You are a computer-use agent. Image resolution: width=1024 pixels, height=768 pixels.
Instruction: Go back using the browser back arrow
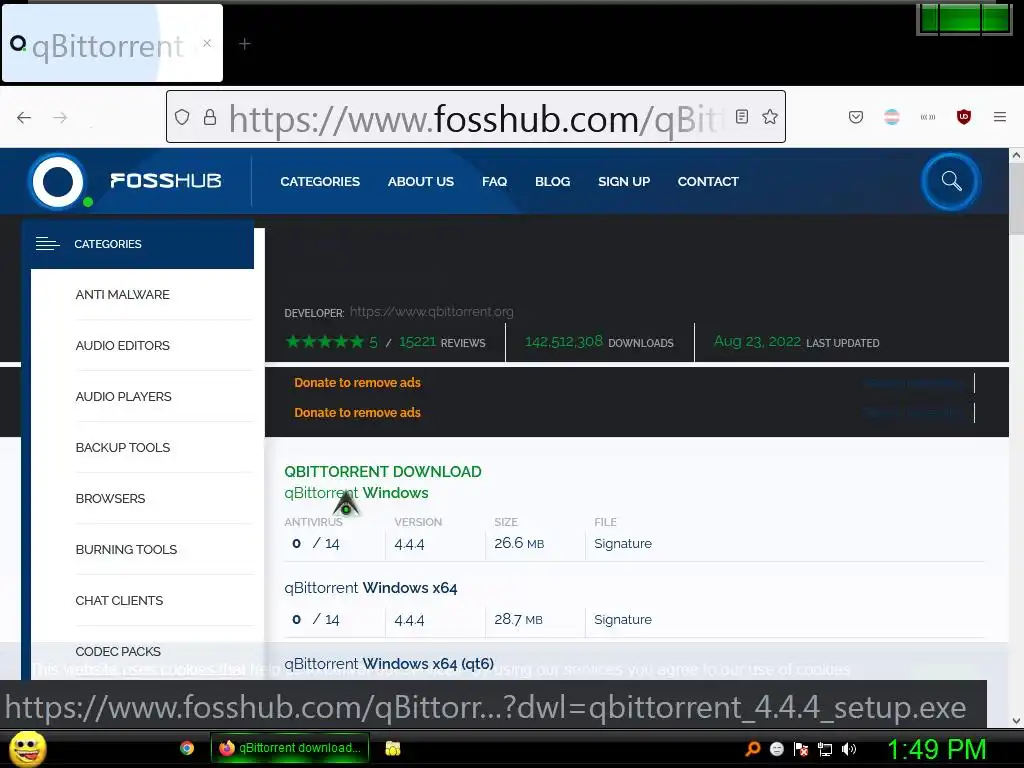pyautogui.click(x=24, y=118)
